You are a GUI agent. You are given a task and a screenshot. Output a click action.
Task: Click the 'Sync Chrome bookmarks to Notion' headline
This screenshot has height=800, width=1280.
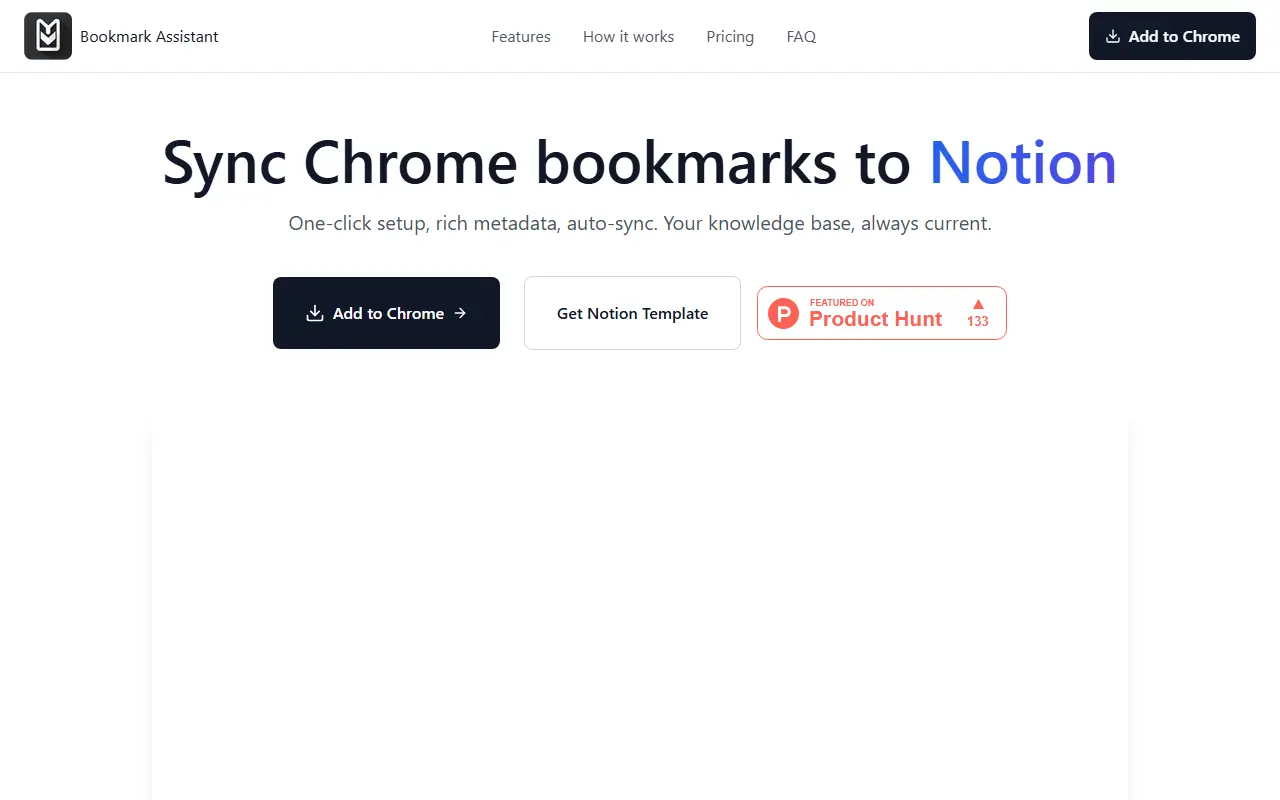640,162
